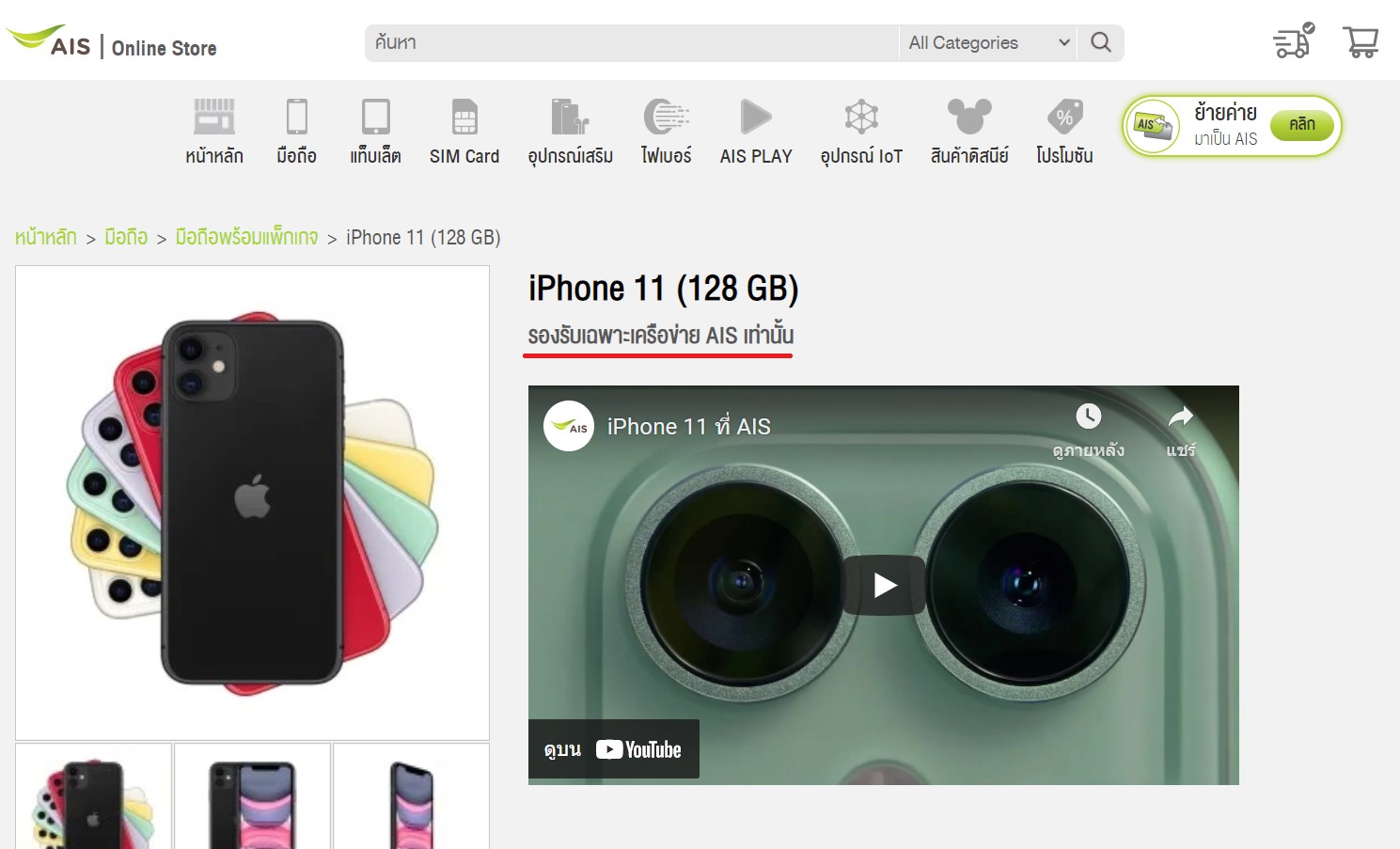
Task: Open the shopping cart
Action: pos(1361,42)
